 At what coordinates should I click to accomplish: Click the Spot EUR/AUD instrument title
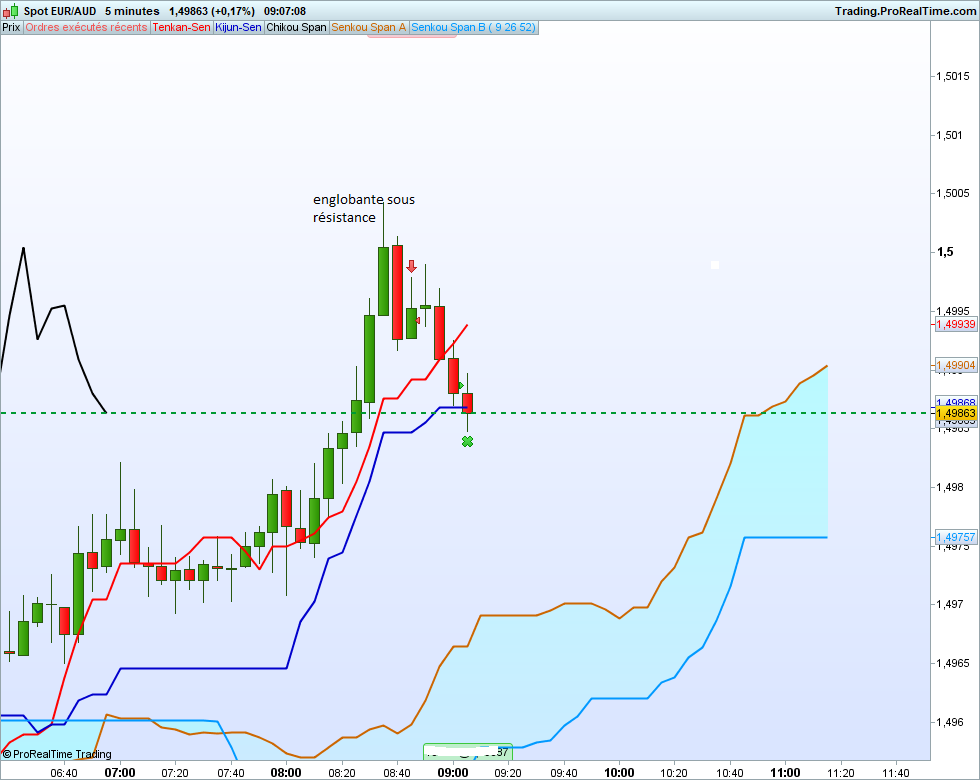pyautogui.click(x=60, y=11)
